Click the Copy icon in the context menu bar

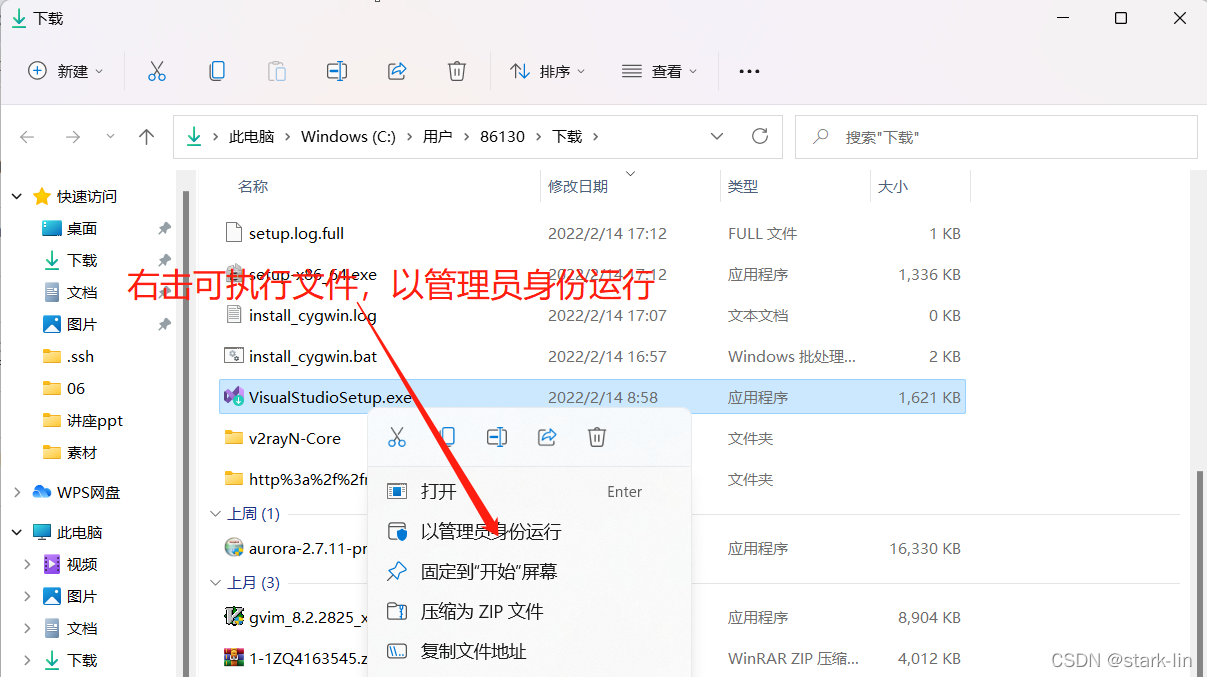click(446, 436)
